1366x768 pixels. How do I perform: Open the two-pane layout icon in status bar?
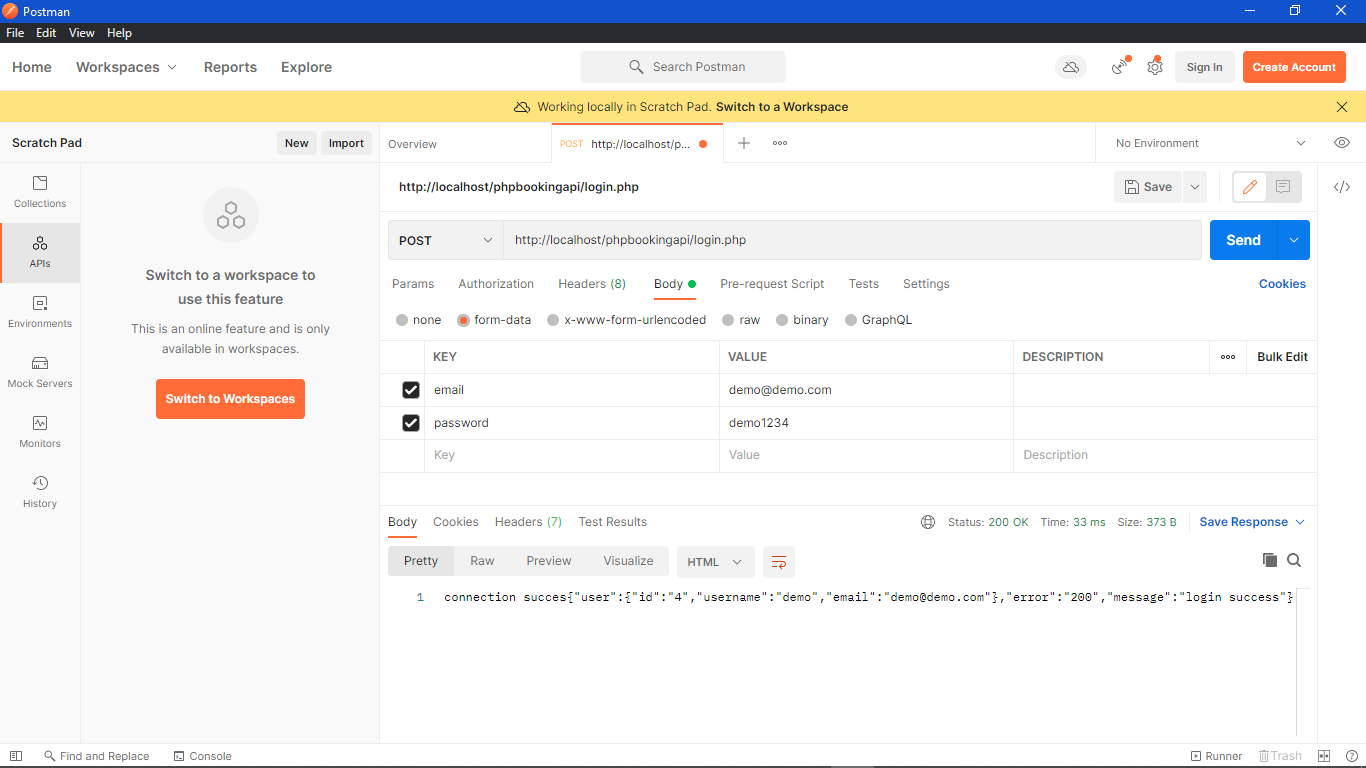click(x=1324, y=756)
